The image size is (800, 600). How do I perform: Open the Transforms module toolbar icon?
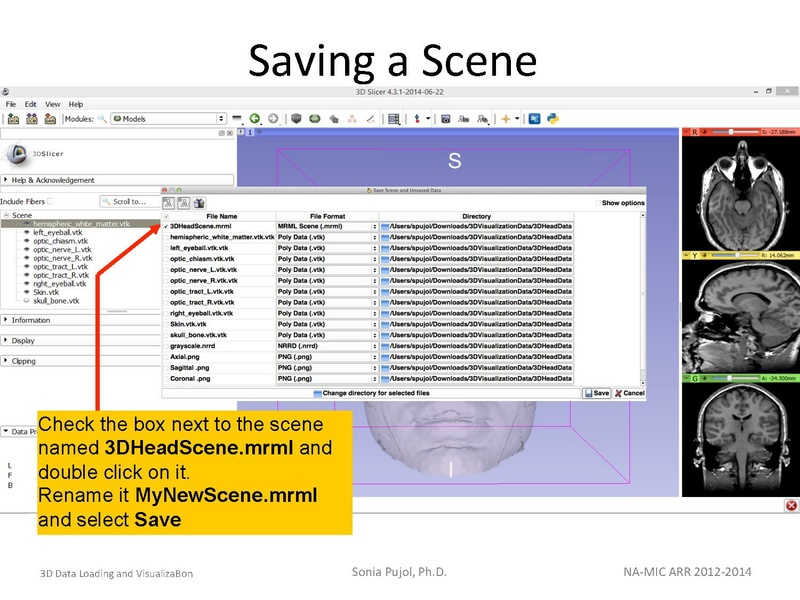(334, 119)
